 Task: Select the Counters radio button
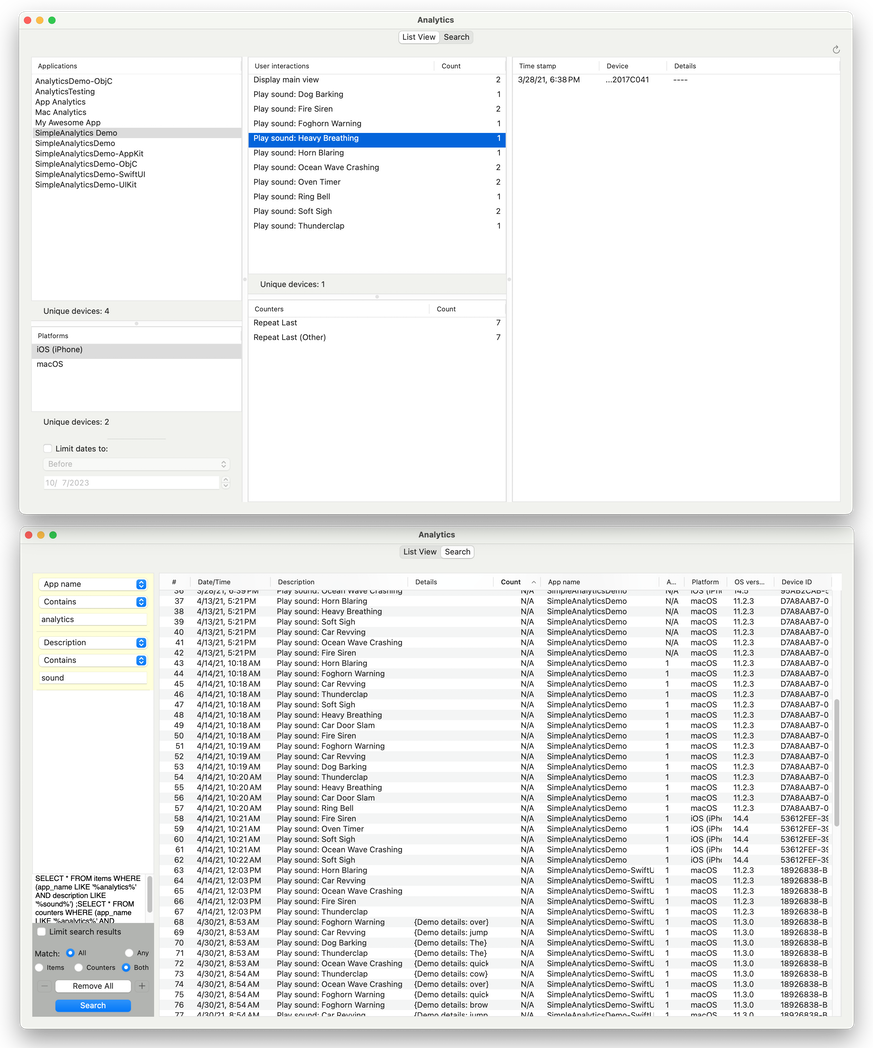pyautogui.click(x=78, y=968)
